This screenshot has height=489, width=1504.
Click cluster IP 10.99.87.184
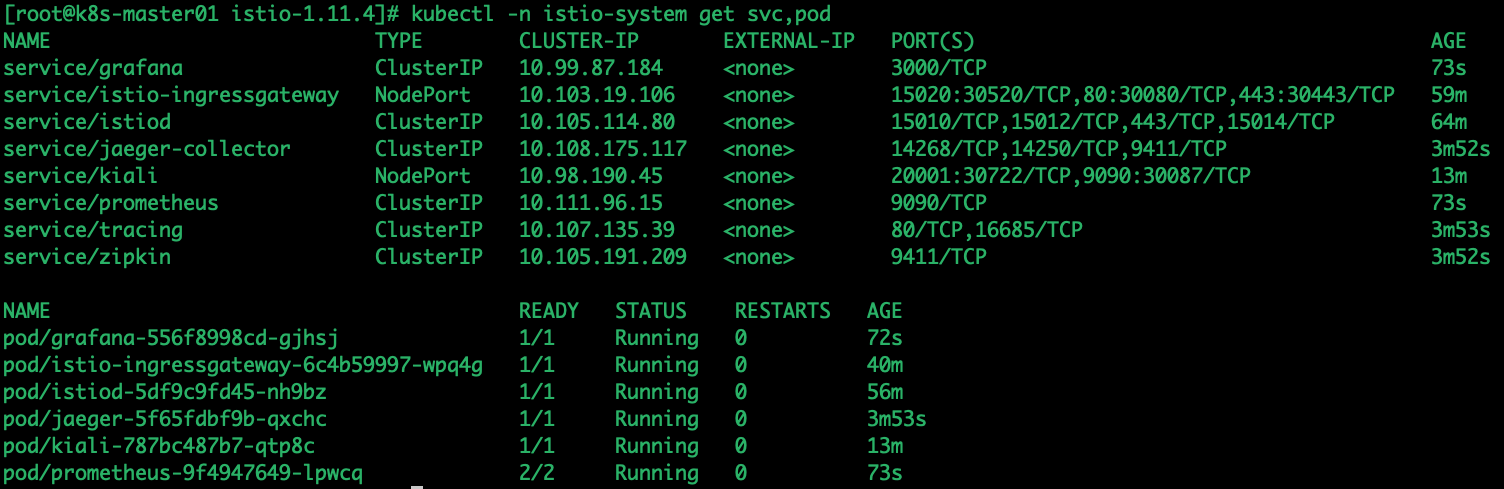click(x=591, y=68)
